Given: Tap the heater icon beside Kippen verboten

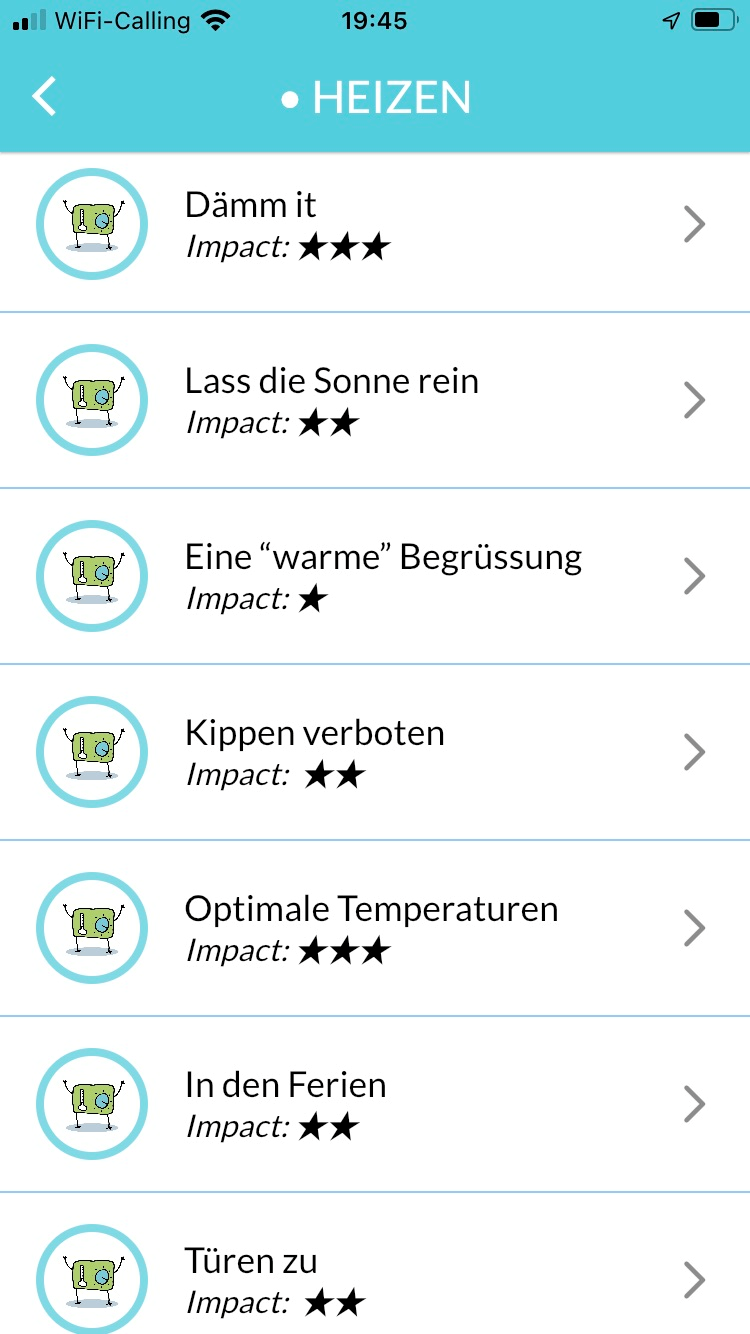Looking at the screenshot, I should pyautogui.click(x=92, y=752).
